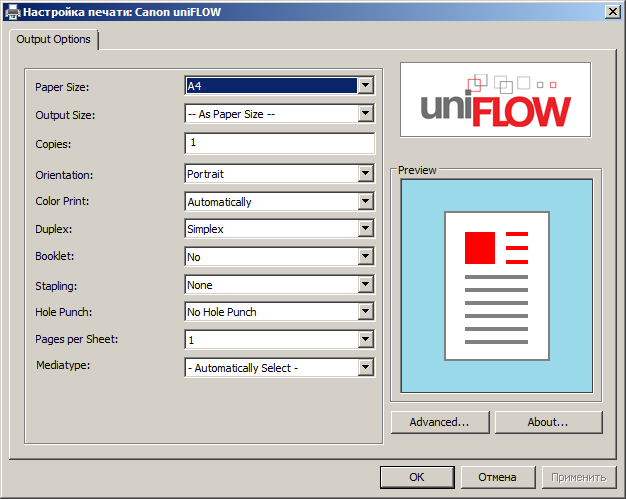Open the Paper Size A4 dropdown
This screenshot has width=626, height=499.
279,85
